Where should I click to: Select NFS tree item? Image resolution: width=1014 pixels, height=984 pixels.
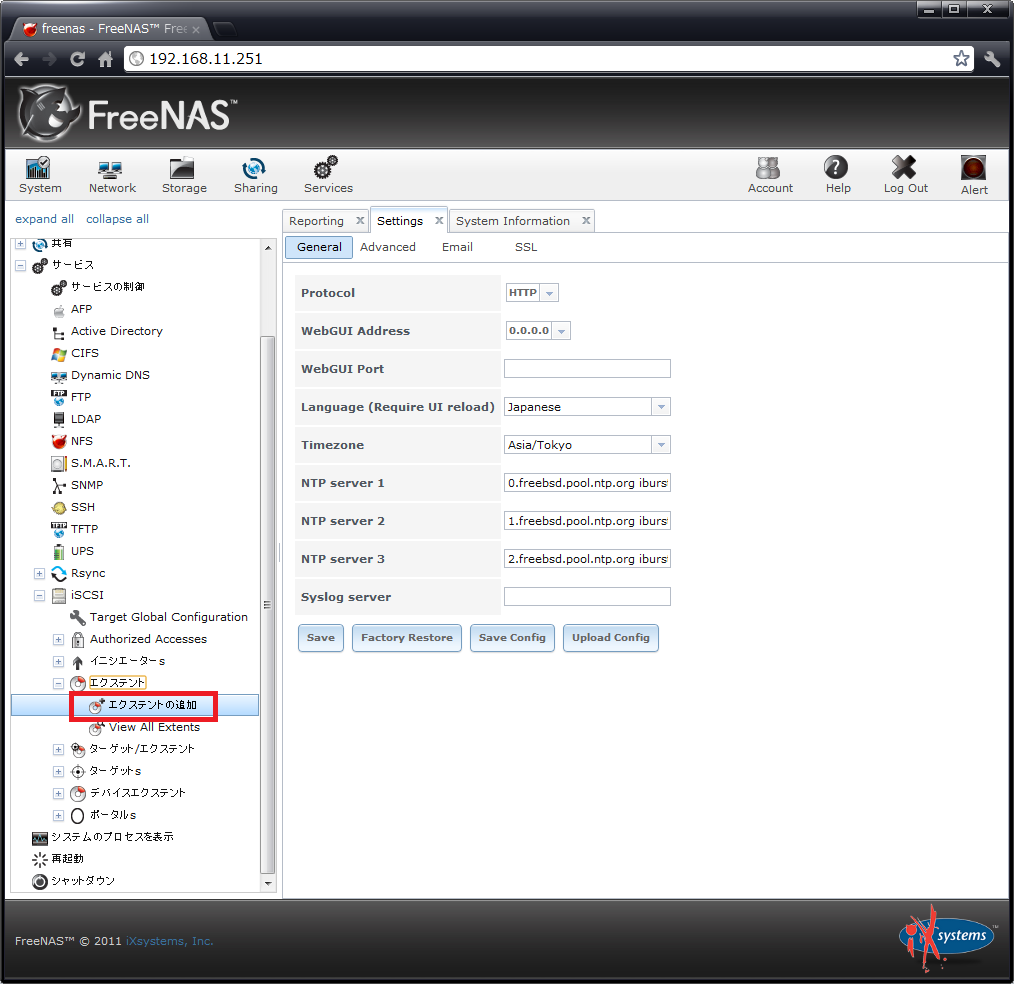tap(81, 441)
